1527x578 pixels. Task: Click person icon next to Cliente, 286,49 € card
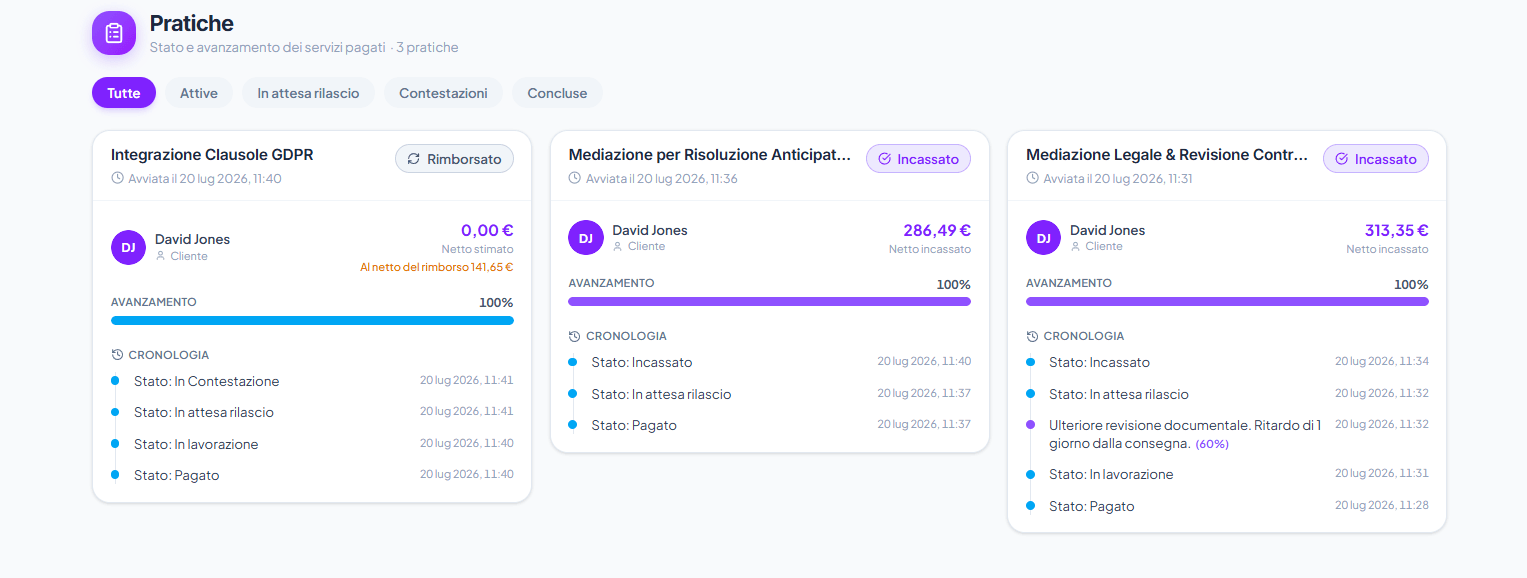tap(618, 246)
